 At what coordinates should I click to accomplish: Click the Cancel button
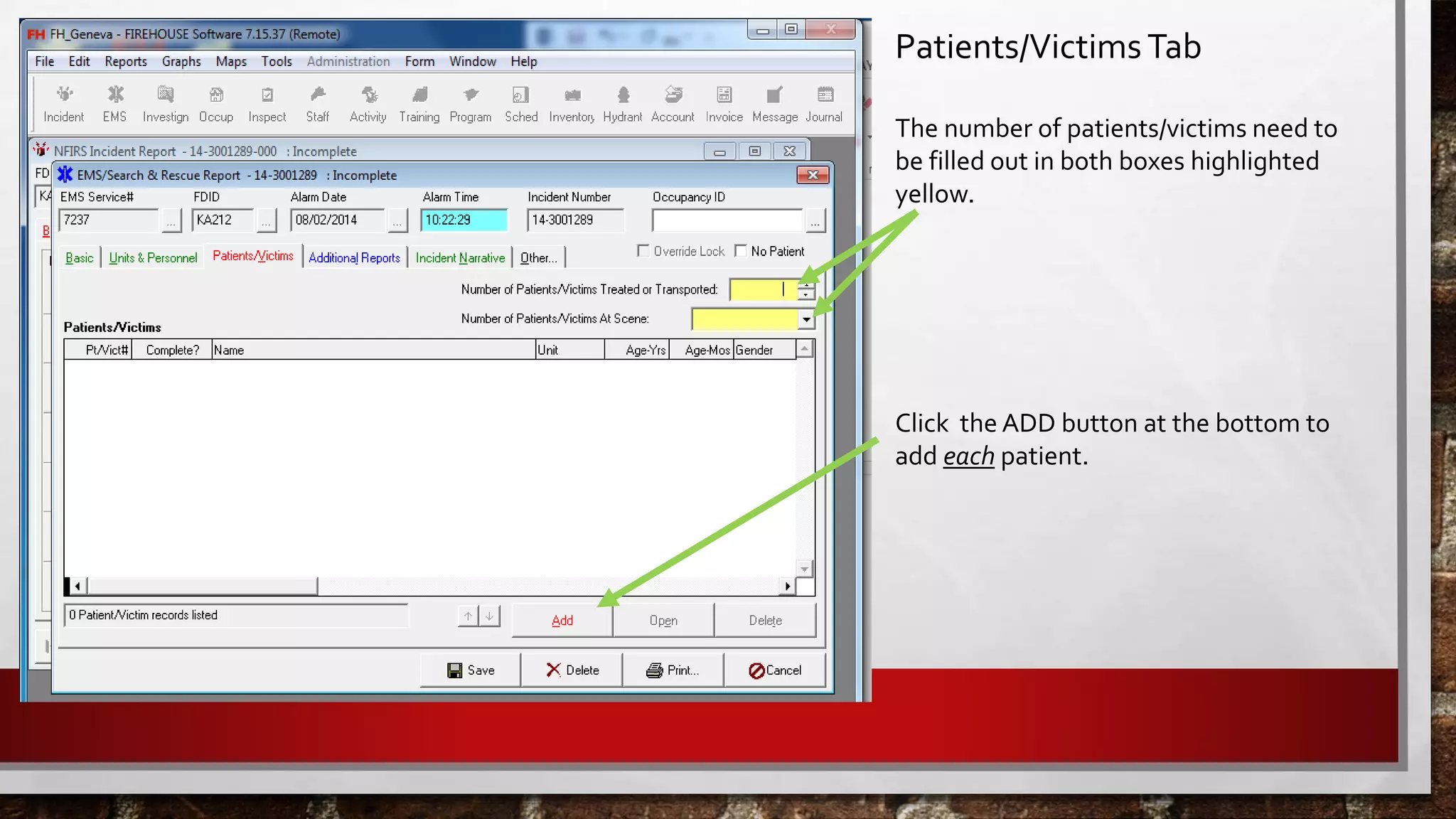tap(775, 670)
